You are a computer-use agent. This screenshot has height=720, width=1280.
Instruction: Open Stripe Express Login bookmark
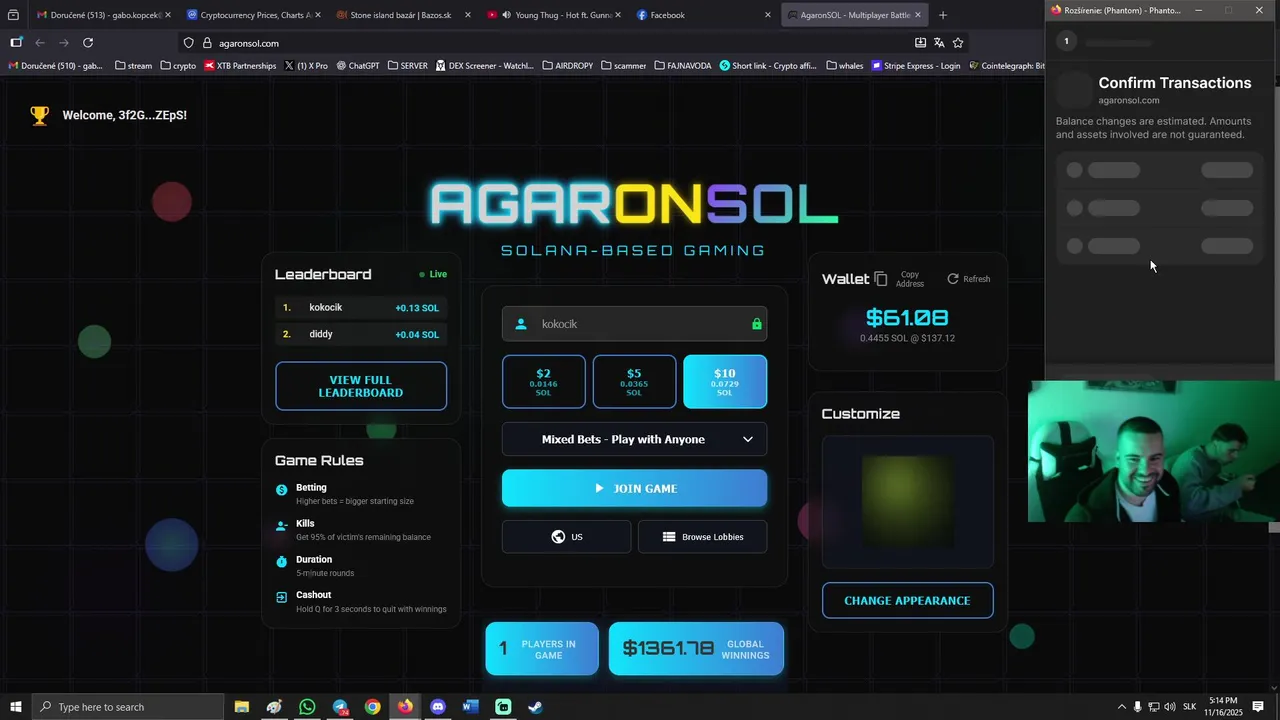[916, 66]
